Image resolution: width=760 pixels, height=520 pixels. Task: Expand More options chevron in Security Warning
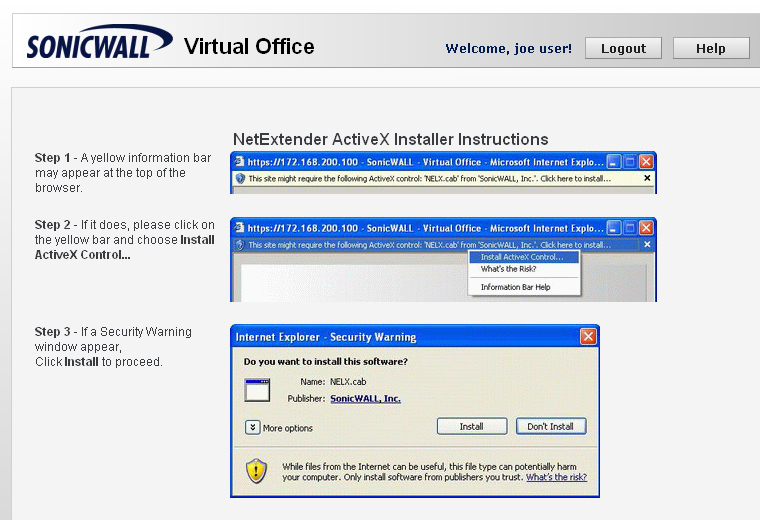click(x=253, y=427)
